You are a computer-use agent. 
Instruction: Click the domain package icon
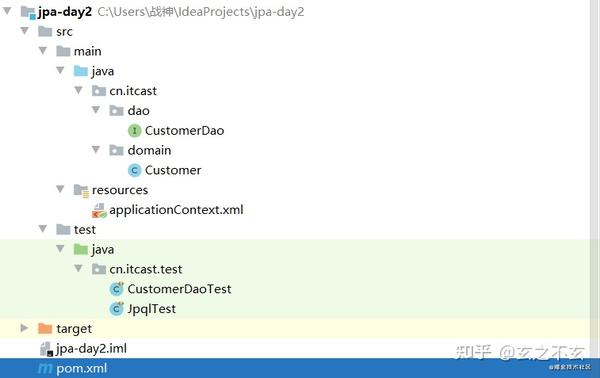click(116, 150)
